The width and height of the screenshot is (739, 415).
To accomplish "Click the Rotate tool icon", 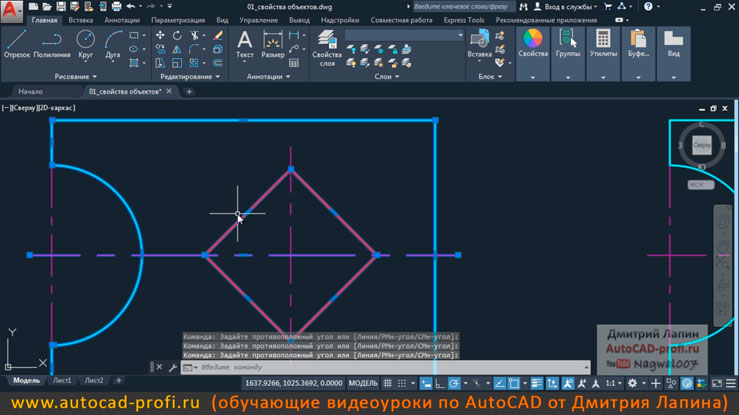I will pos(177,35).
